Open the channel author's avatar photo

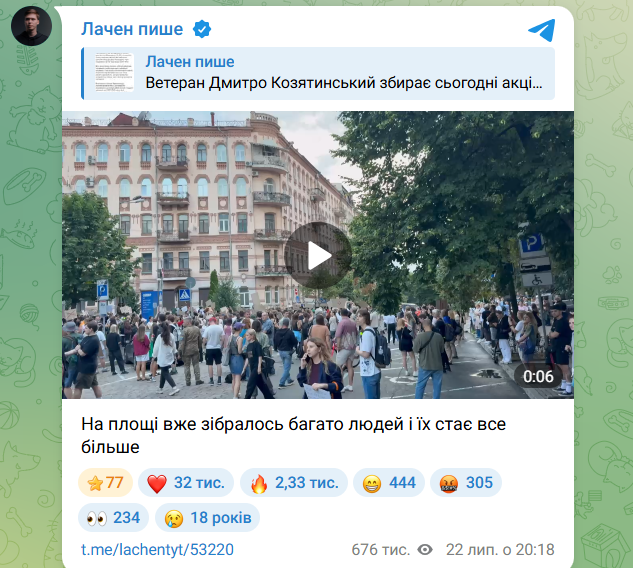pyautogui.click(x=31, y=26)
